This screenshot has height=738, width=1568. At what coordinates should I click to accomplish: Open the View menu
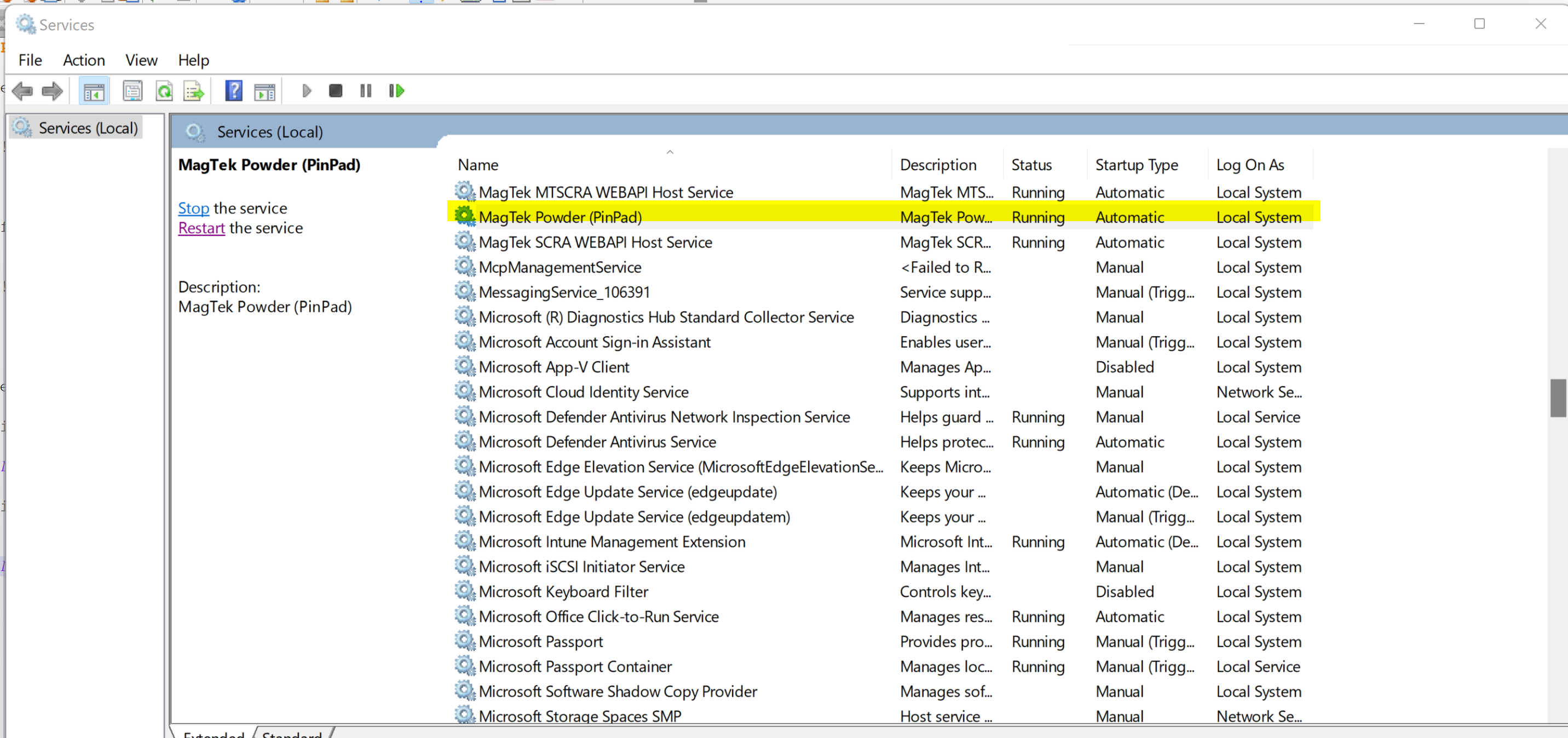(141, 60)
